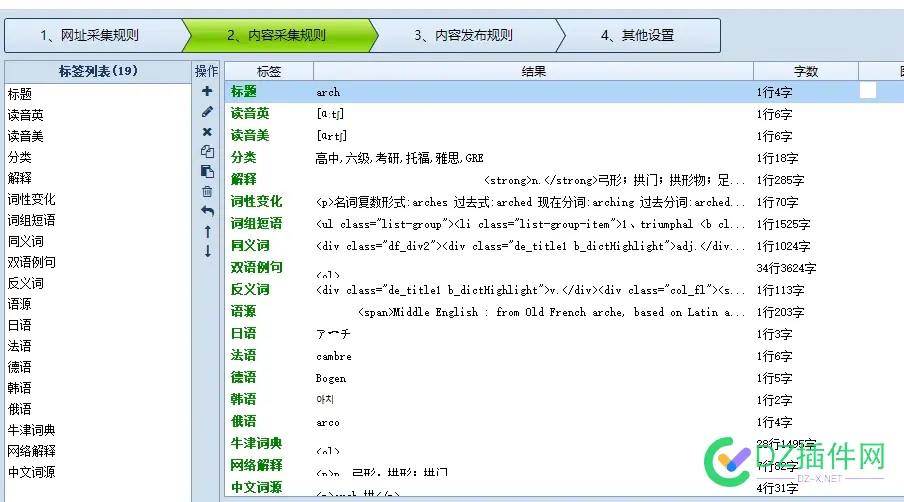Click the plus icon to add a tag

click(207, 91)
